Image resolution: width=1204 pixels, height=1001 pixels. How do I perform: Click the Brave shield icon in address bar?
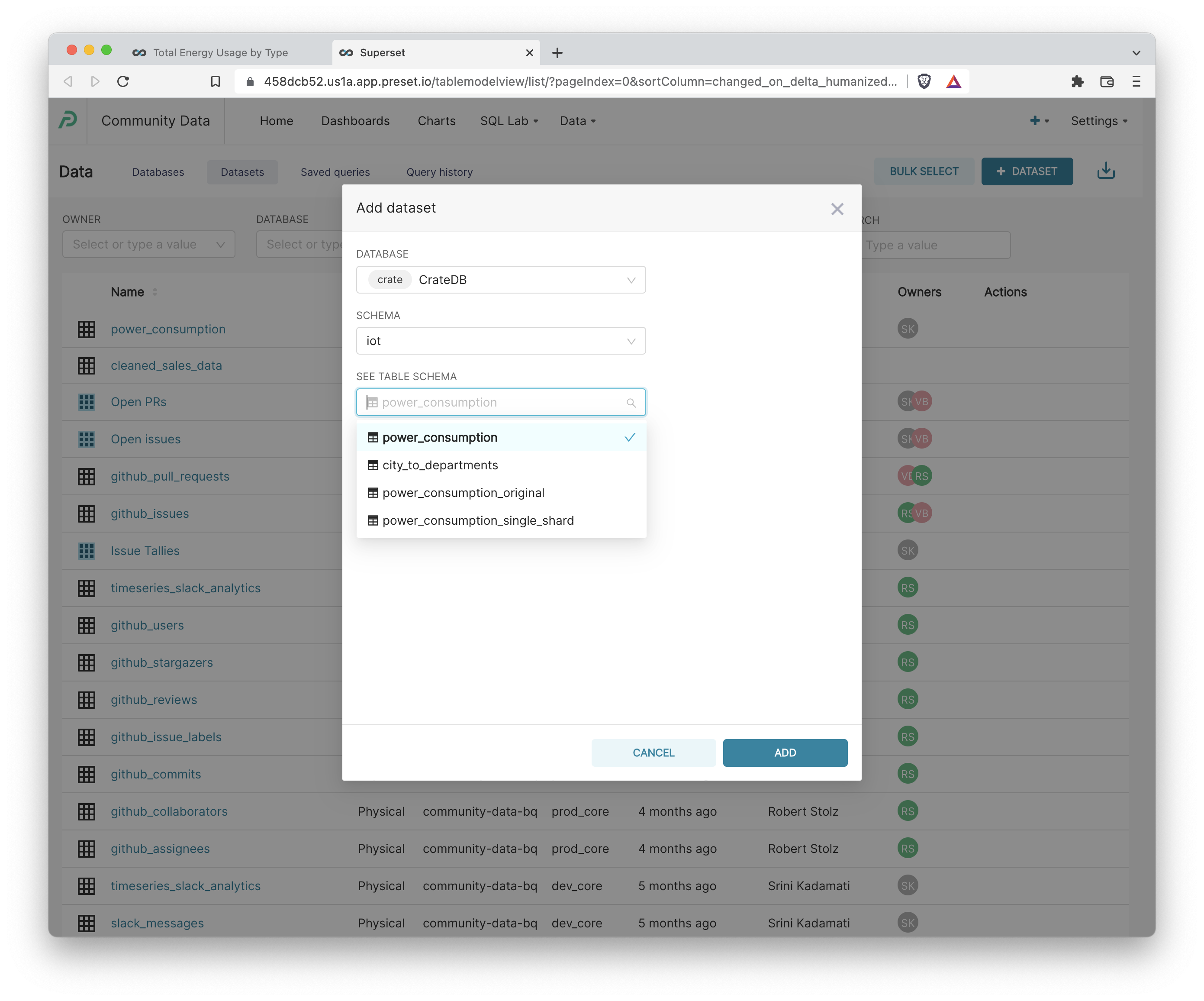tap(924, 81)
